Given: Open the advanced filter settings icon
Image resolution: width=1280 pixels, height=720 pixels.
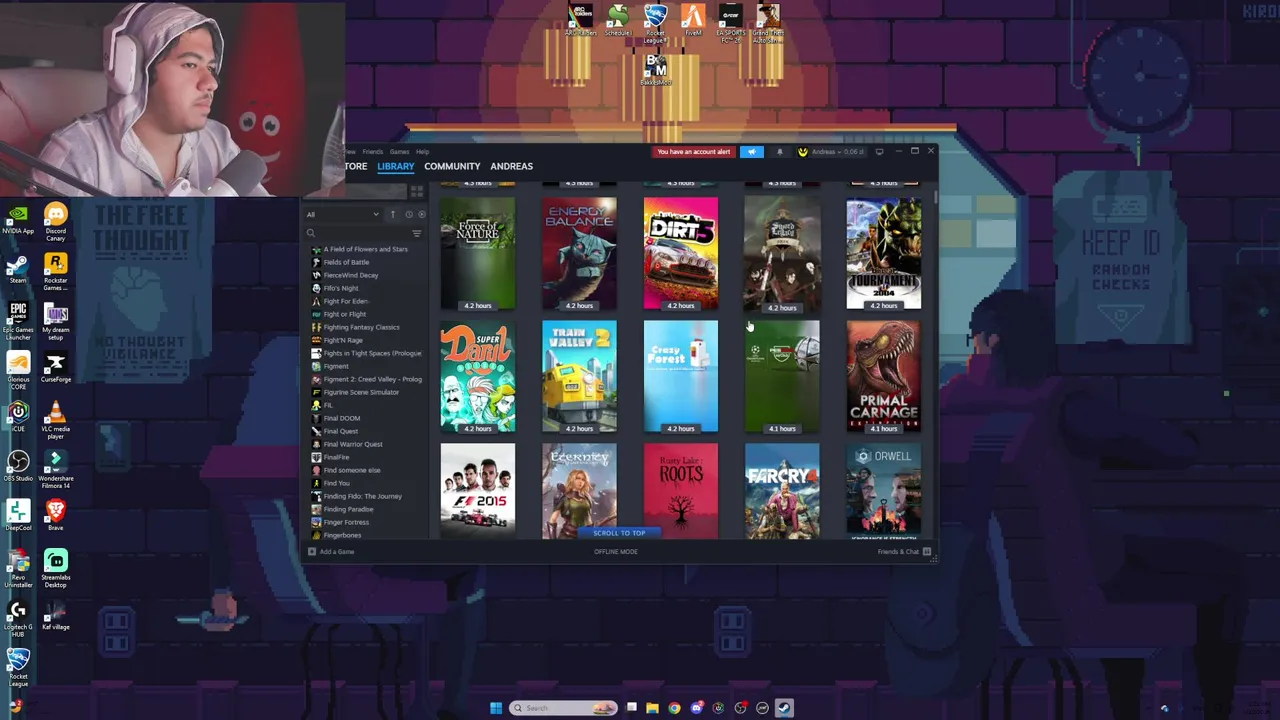Looking at the screenshot, I should point(417,233).
